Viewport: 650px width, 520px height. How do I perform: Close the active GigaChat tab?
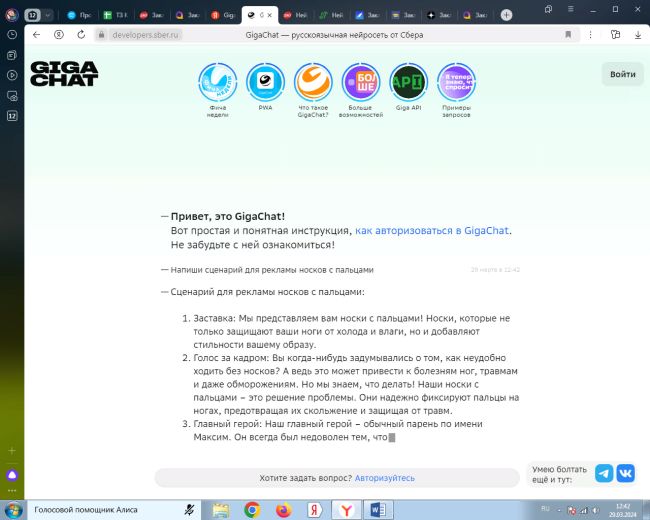pos(269,15)
